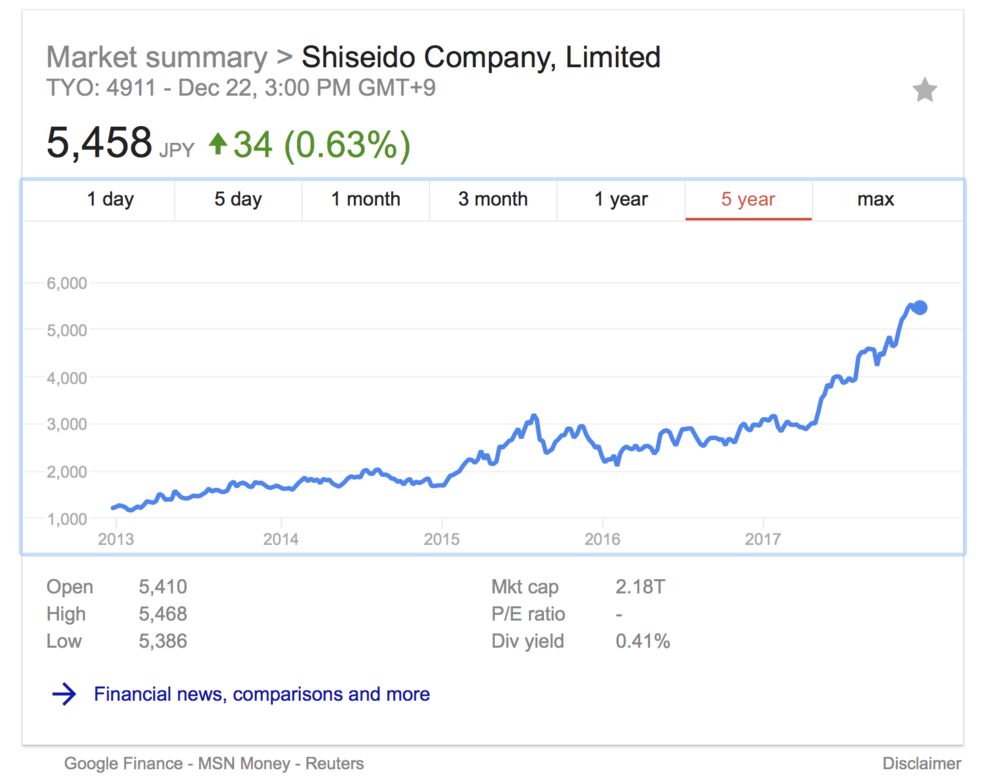Screen dimensions: 1000x777
Task: Click the blue endpoint dot on chart
Action: coord(920,308)
